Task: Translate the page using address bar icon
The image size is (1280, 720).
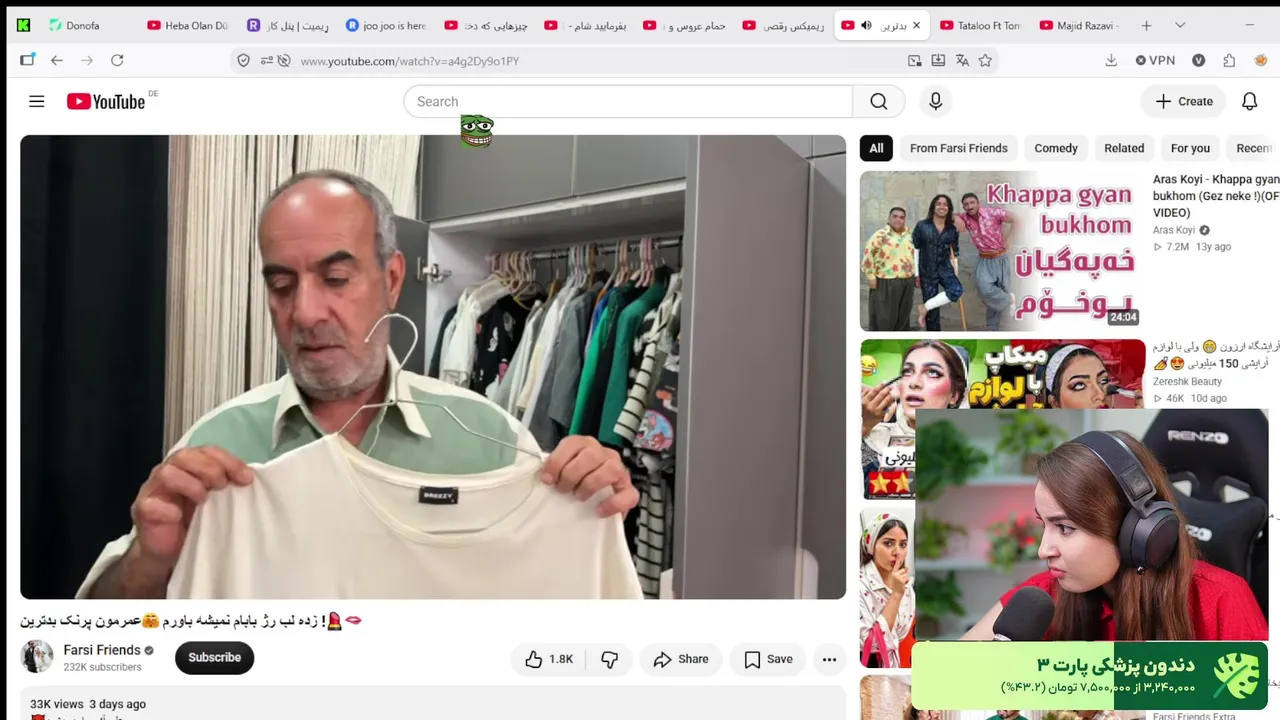Action: pos(962,61)
